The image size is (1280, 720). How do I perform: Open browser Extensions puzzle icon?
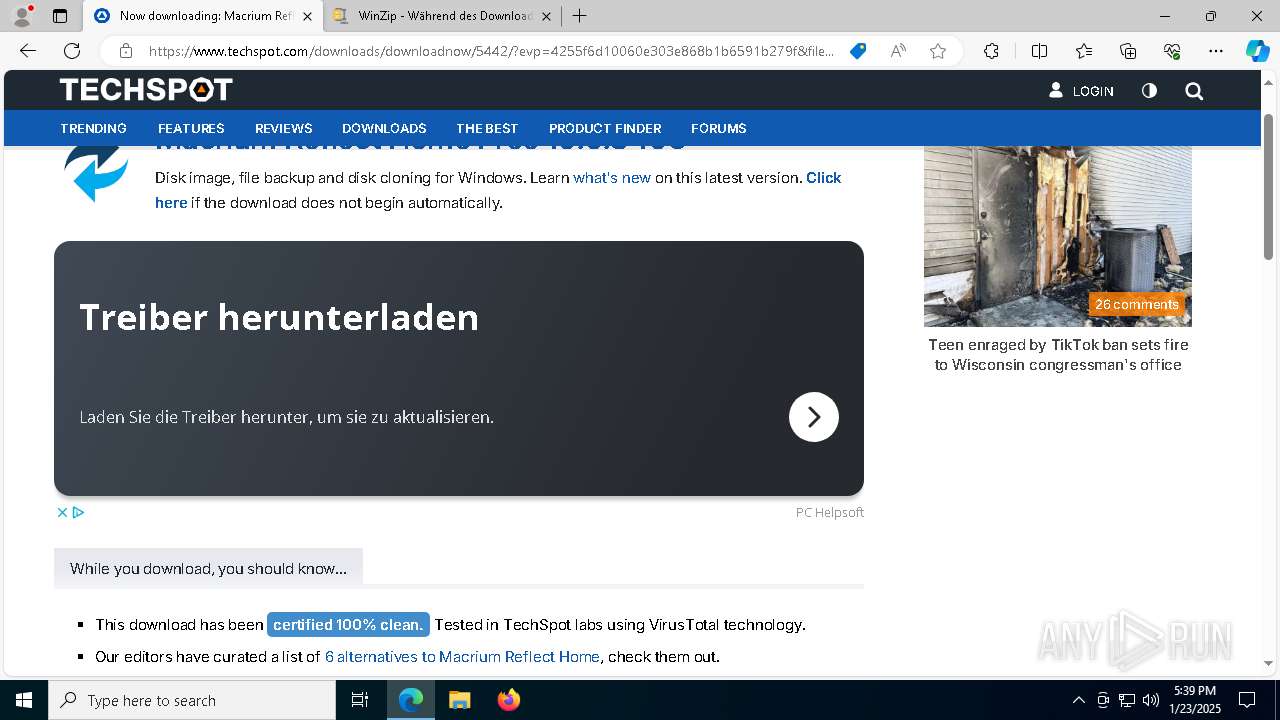coord(991,51)
